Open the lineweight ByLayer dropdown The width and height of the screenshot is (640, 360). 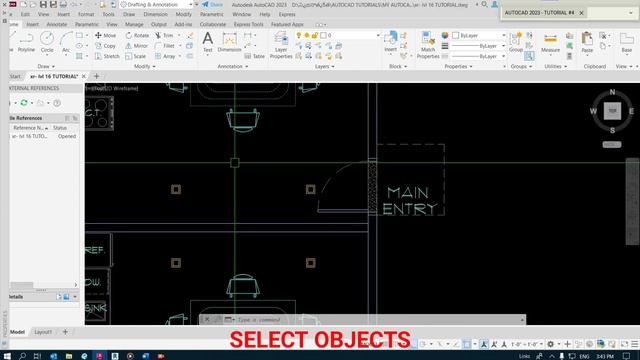[479, 46]
